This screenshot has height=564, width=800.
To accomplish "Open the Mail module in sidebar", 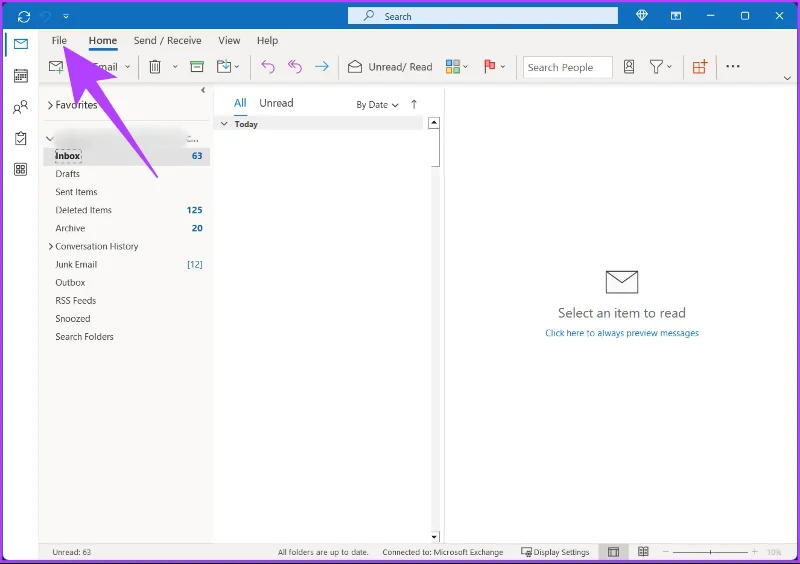I will tap(21, 44).
